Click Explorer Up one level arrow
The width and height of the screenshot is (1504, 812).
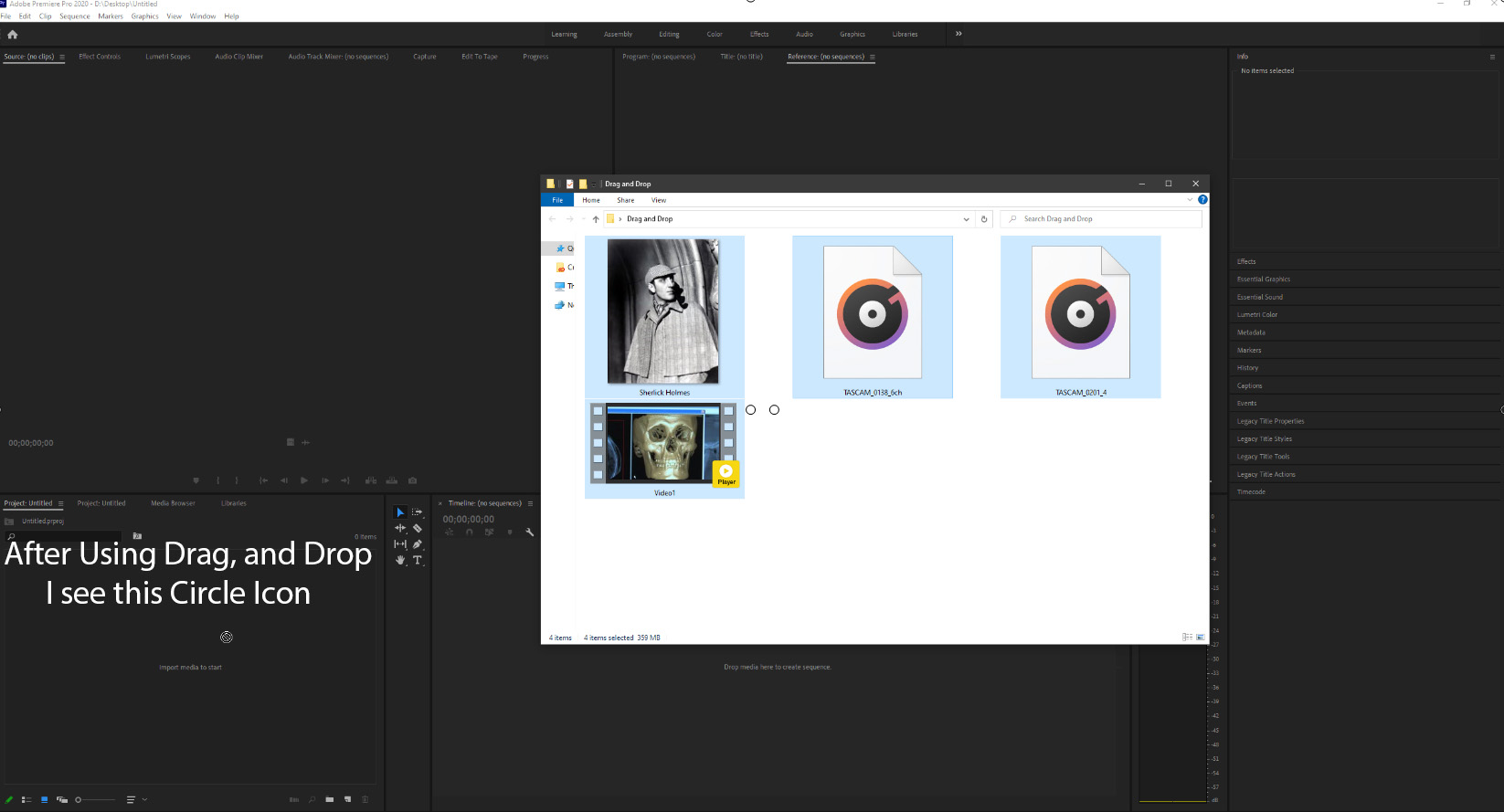tap(596, 219)
